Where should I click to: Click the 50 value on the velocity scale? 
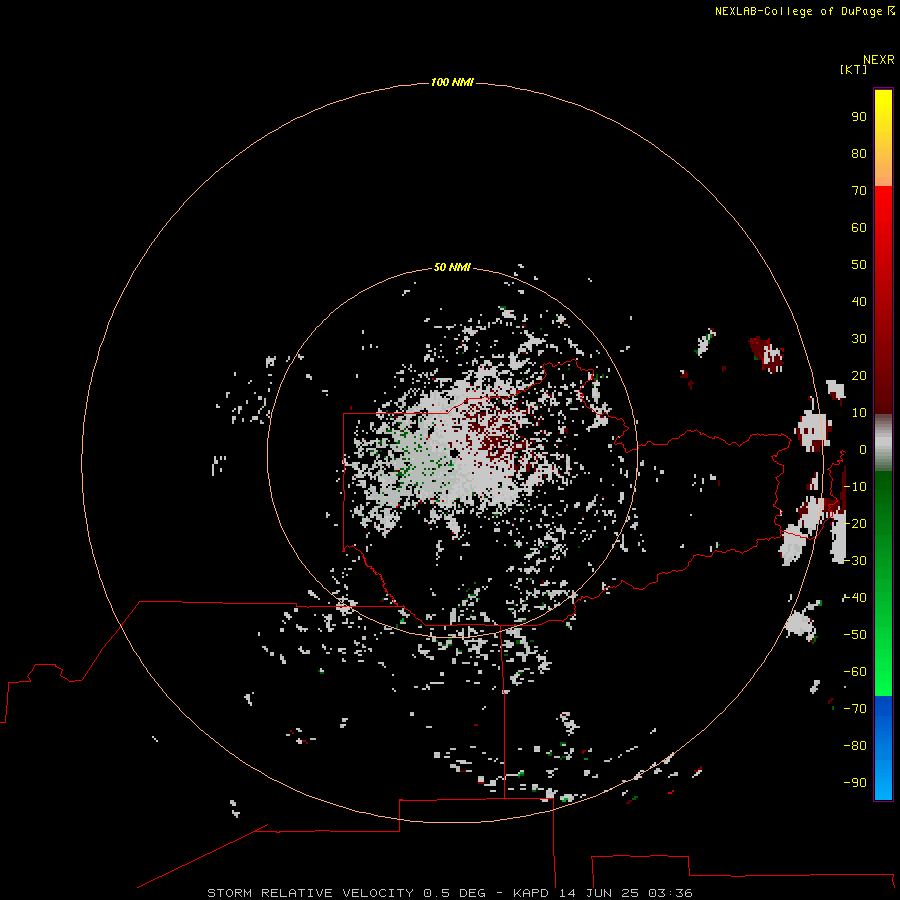859,265
